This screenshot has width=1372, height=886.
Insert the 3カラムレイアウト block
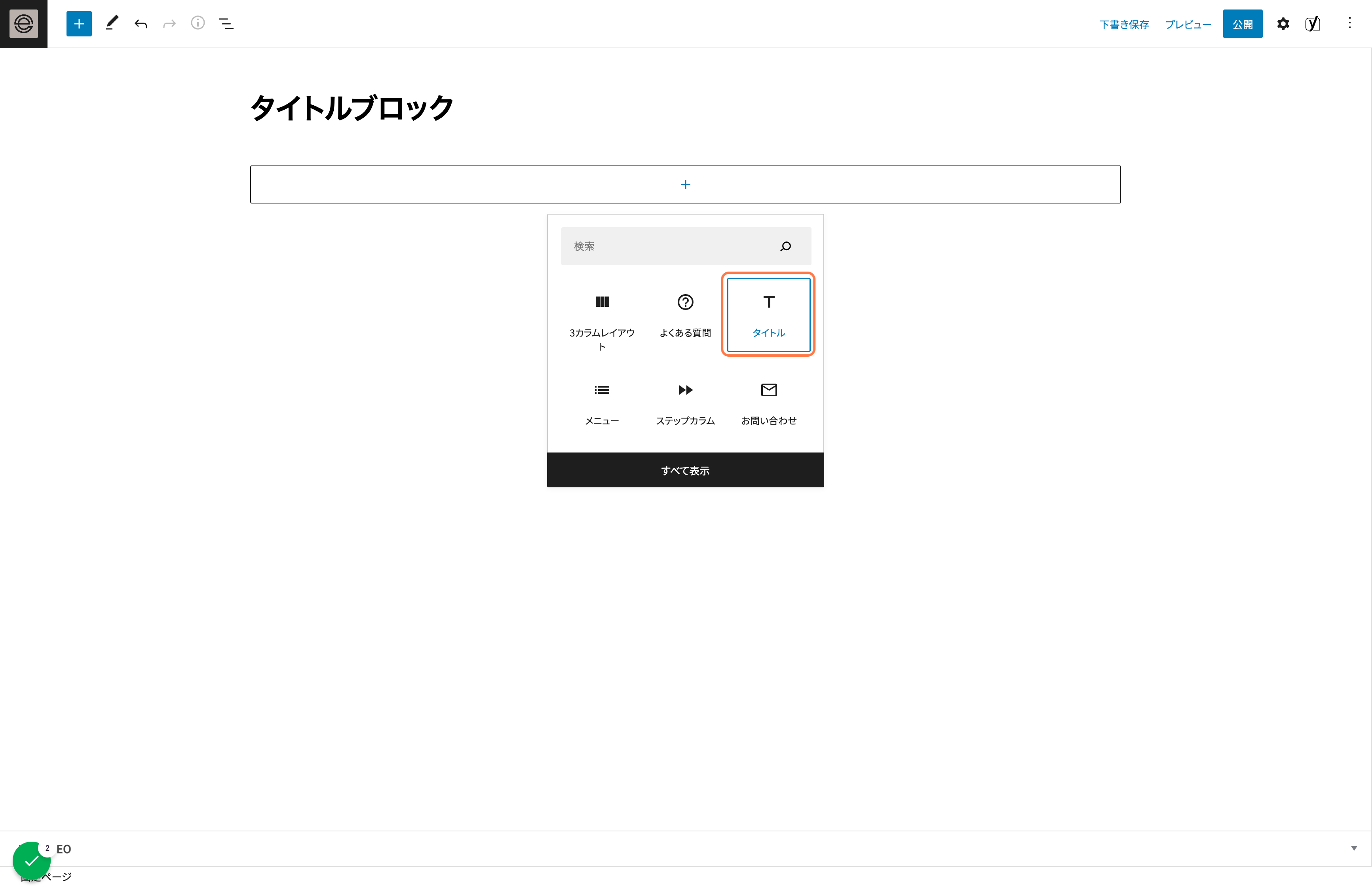[602, 323]
